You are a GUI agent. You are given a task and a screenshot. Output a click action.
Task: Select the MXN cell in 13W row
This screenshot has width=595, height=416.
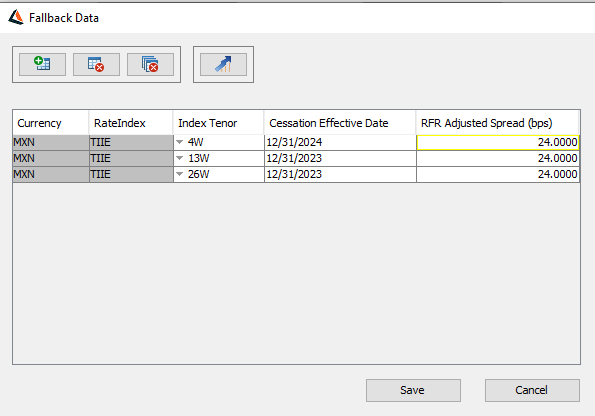51,158
